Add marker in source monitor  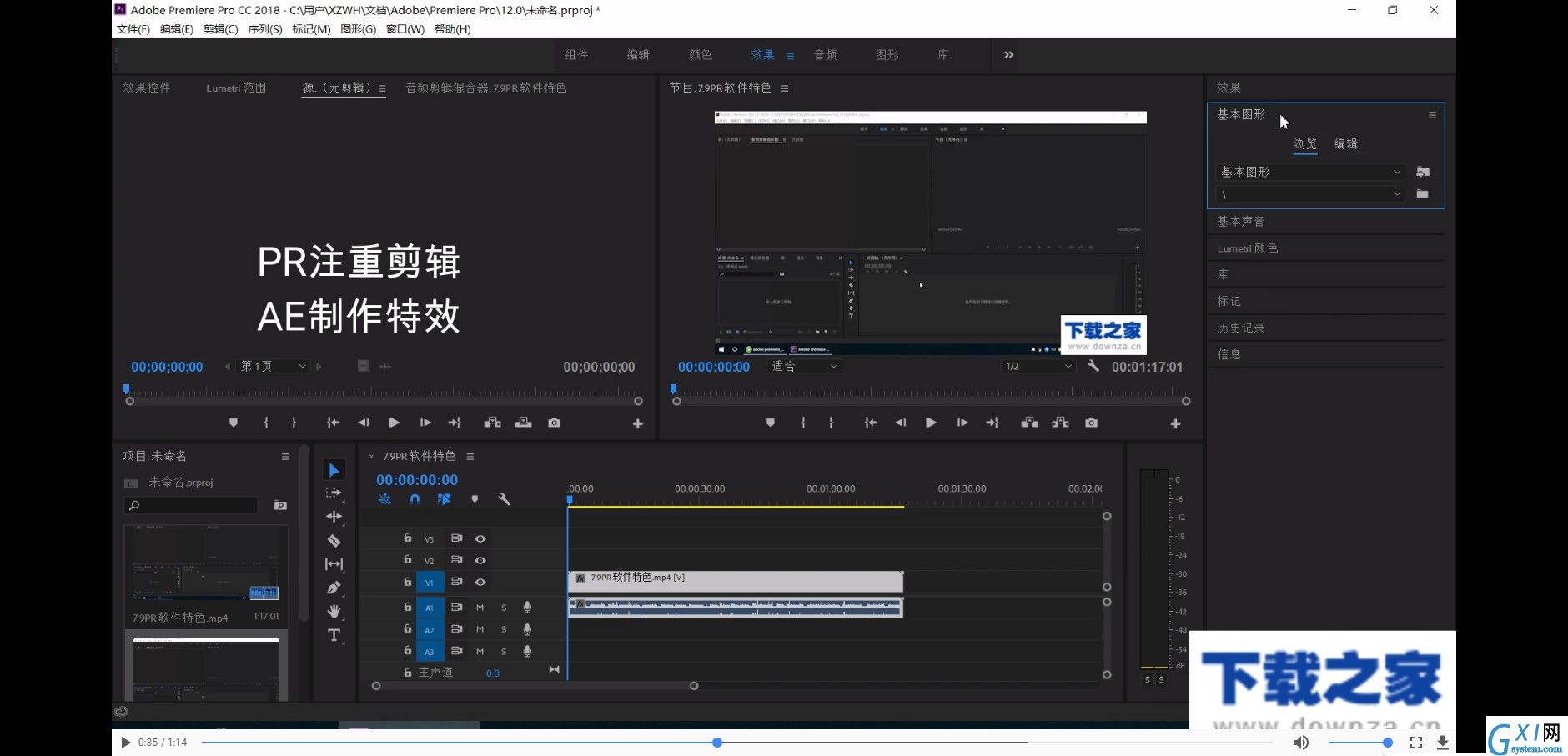[x=234, y=423]
